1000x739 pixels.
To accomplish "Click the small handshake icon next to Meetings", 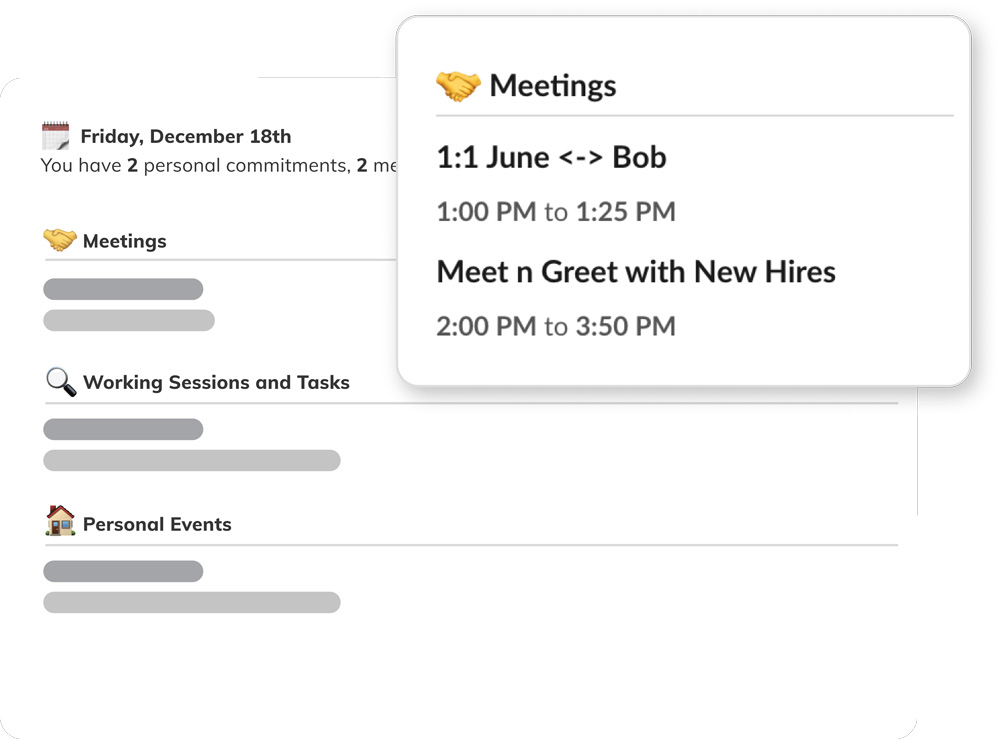I will coord(59,240).
